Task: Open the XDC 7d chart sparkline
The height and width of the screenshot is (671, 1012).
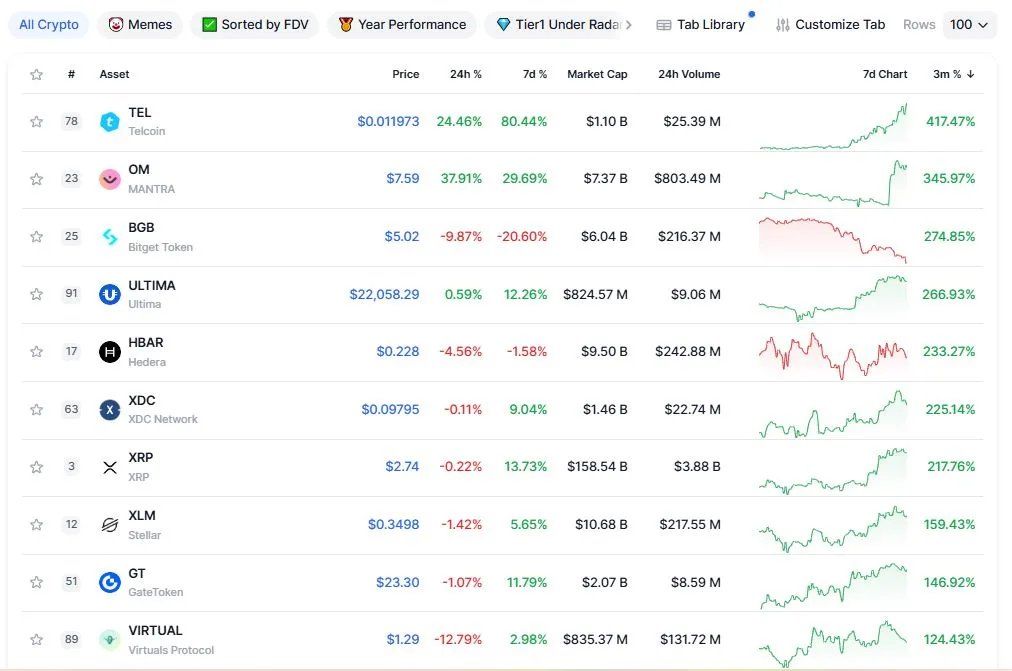Action: pos(833,414)
